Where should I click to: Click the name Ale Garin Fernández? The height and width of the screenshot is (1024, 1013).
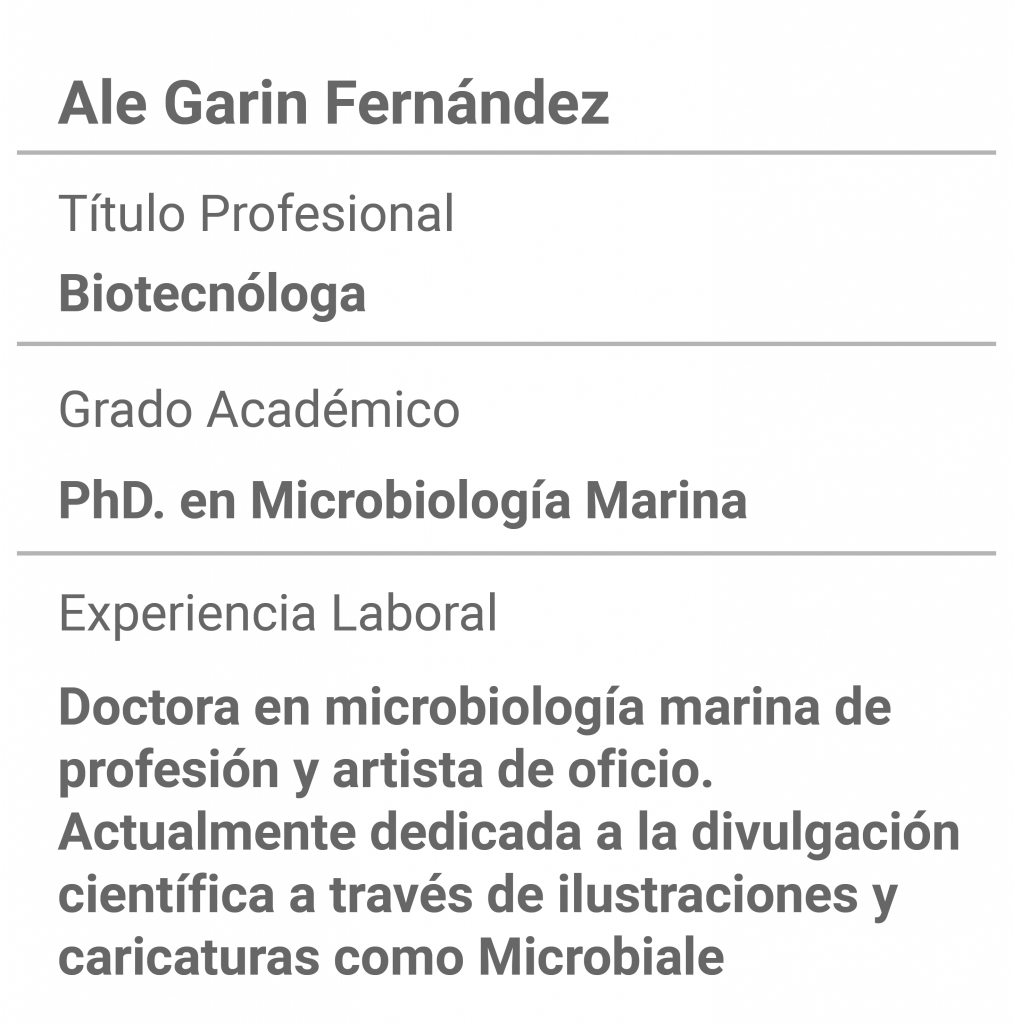[334, 103]
